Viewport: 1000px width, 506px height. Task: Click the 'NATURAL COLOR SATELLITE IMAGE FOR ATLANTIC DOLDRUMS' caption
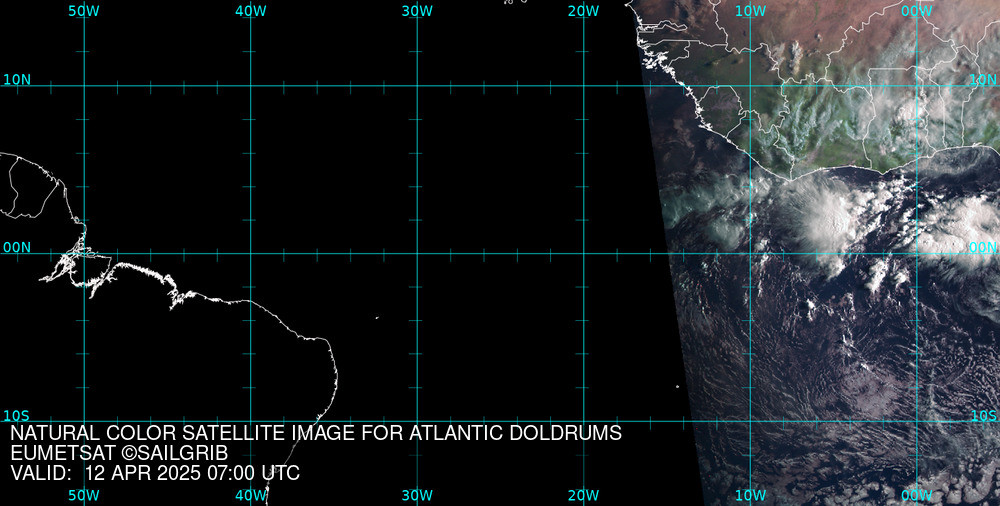(x=316, y=433)
